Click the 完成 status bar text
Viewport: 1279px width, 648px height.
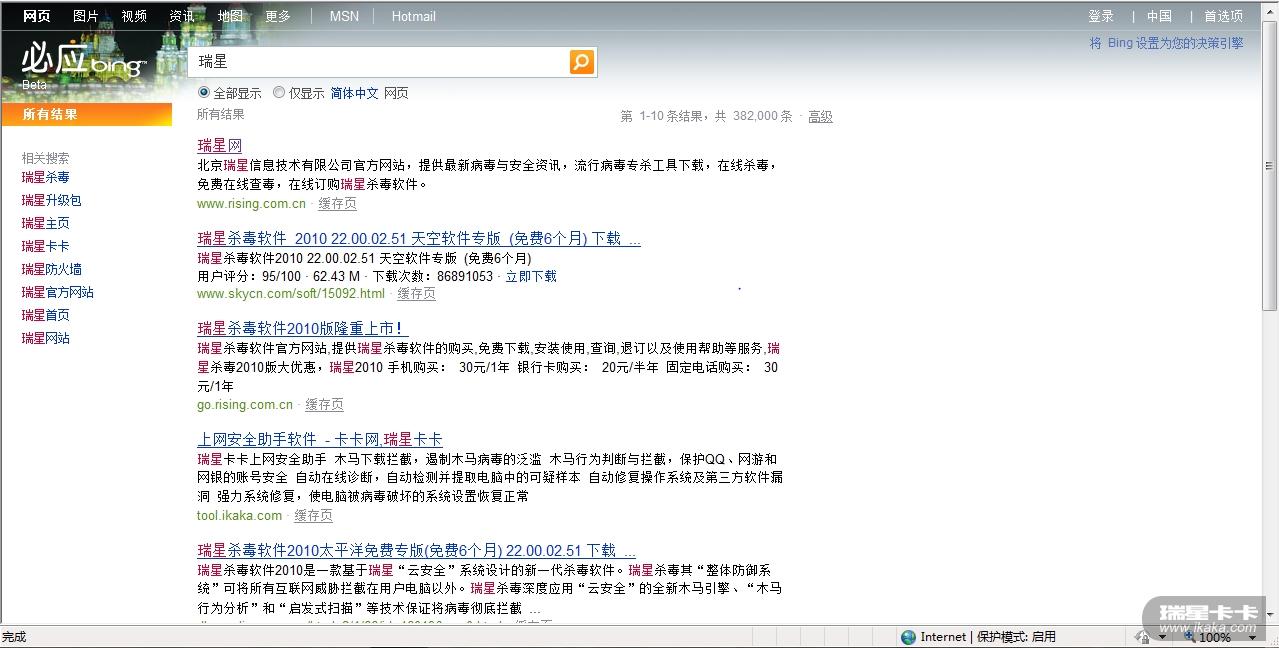[x=14, y=637]
